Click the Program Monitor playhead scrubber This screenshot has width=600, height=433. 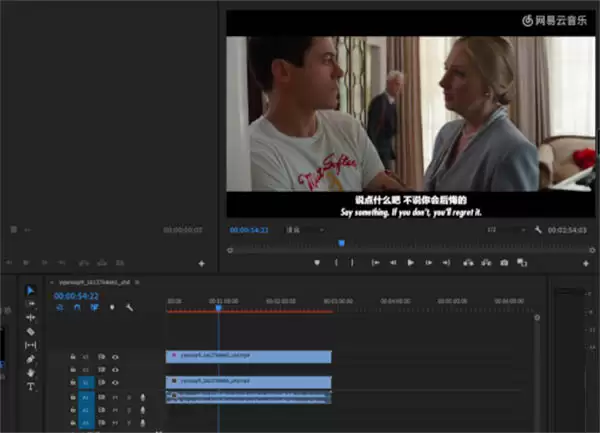point(341,243)
